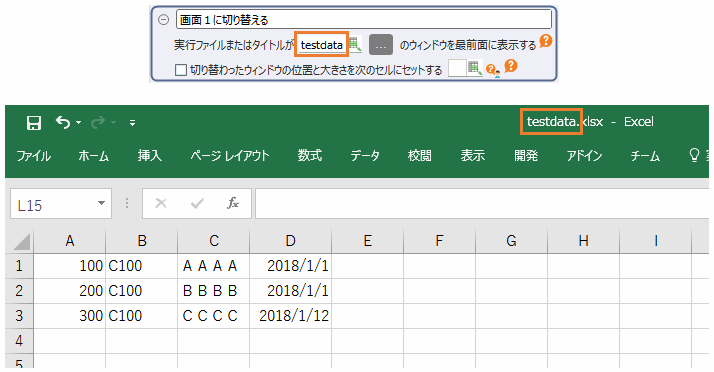
Task: Open help icon after 最前面に表示する
Action: (546, 41)
